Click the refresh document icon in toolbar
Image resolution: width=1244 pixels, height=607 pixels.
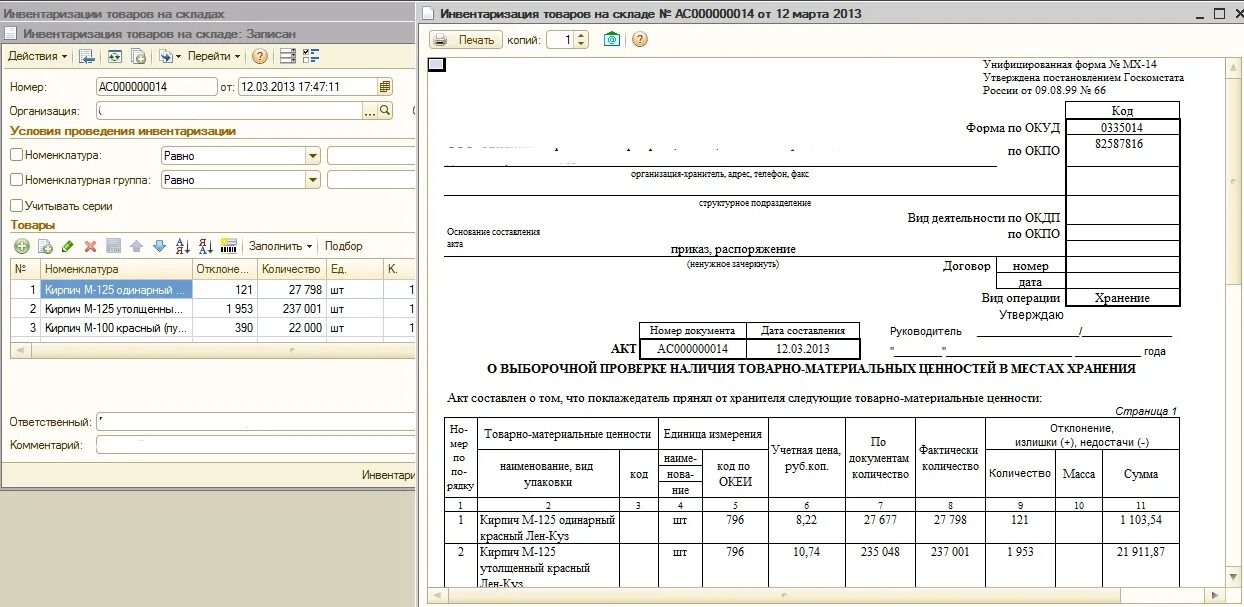click(114, 56)
